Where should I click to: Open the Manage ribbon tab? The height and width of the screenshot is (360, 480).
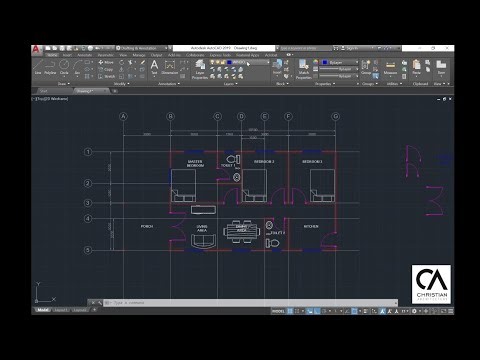click(x=139, y=55)
